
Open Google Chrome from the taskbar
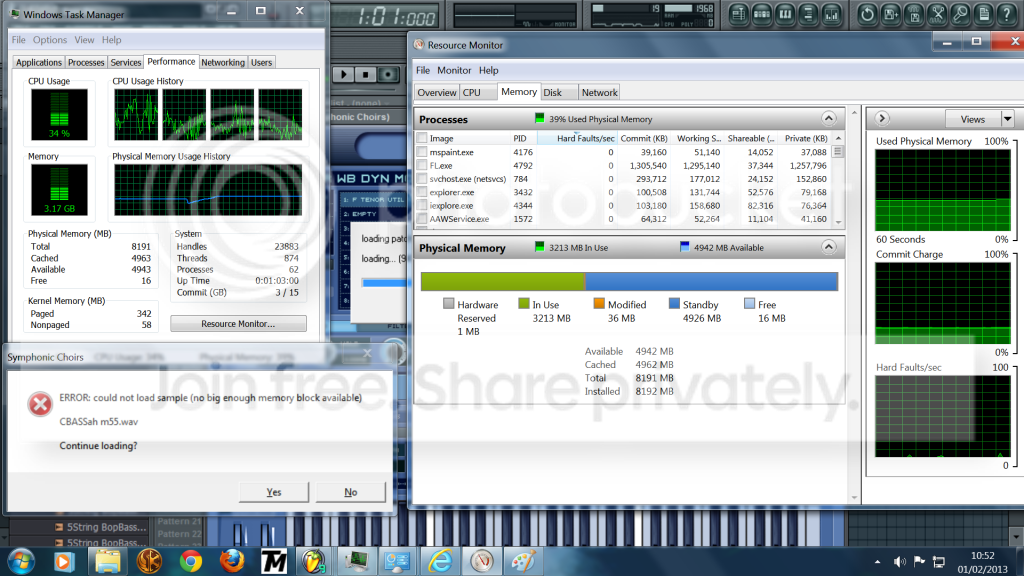[x=191, y=562]
